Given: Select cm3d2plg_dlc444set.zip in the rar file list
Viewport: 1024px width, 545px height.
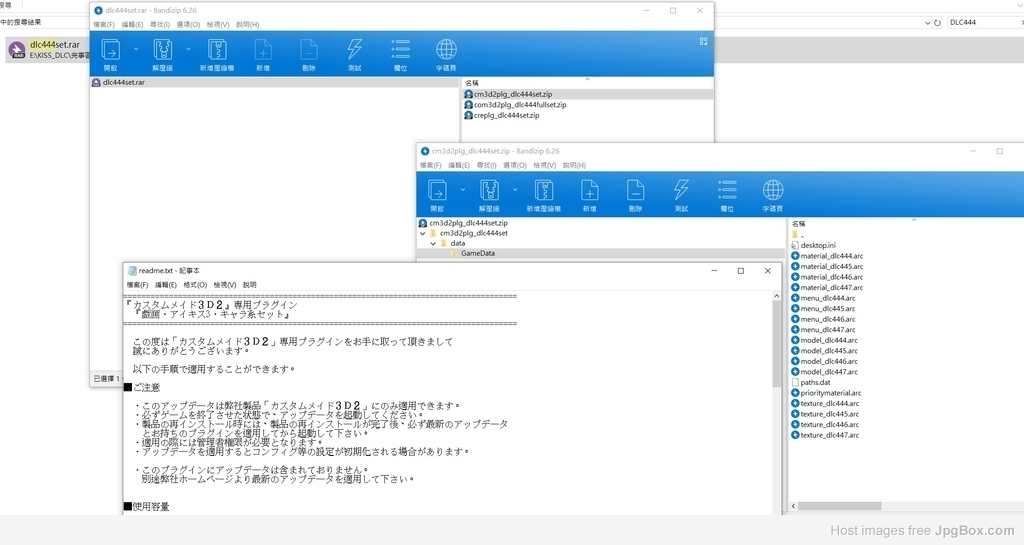Looking at the screenshot, I should tap(508, 94).
